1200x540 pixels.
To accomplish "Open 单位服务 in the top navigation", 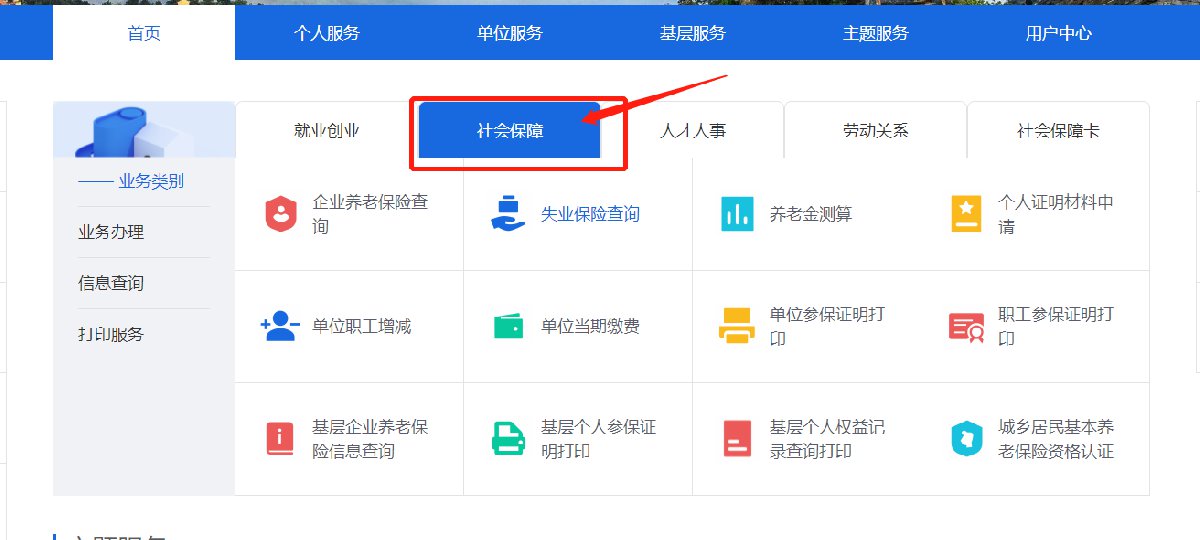I will pyautogui.click(x=510, y=33).
